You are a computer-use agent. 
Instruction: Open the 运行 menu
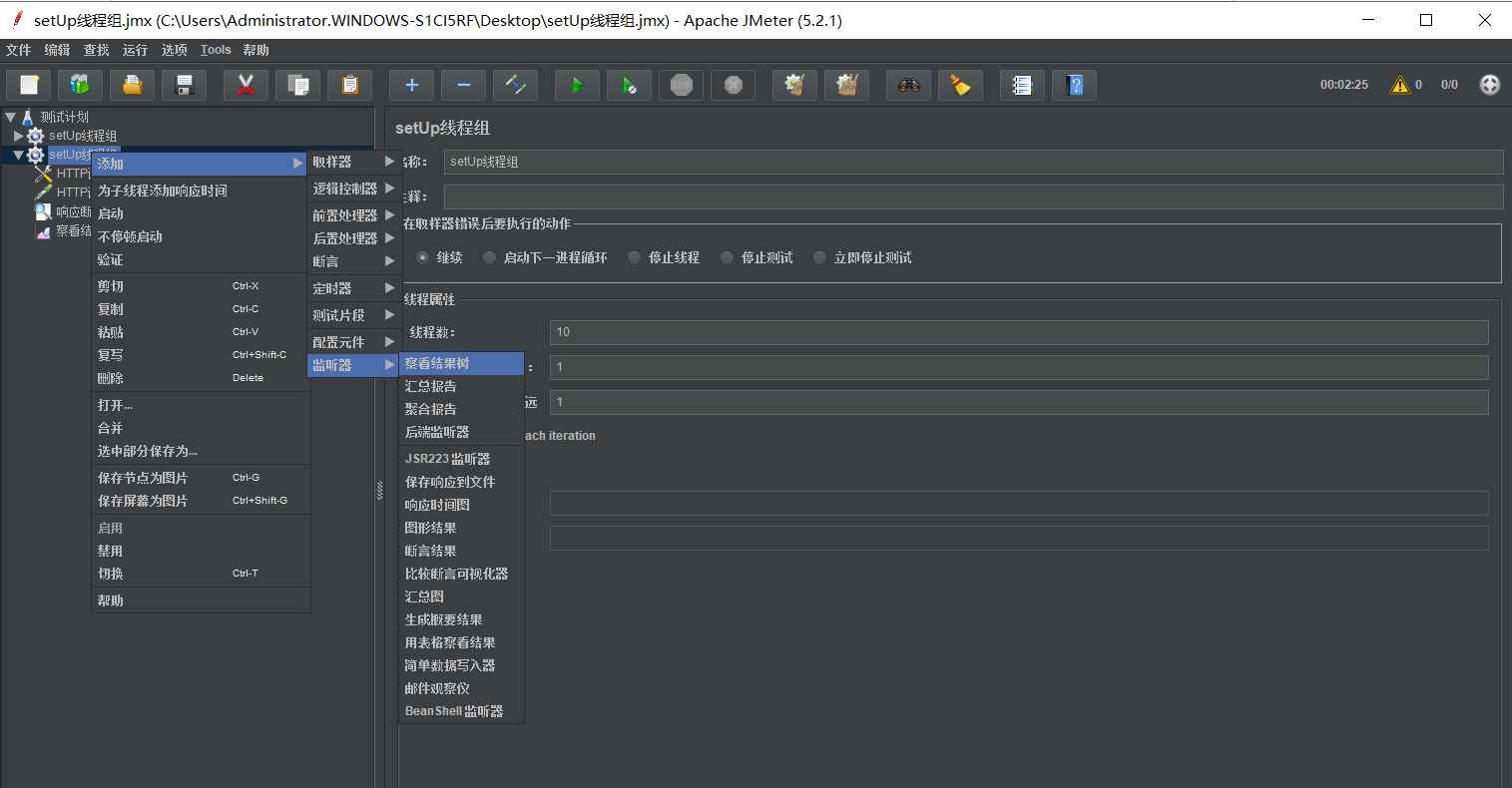point(135,50)
